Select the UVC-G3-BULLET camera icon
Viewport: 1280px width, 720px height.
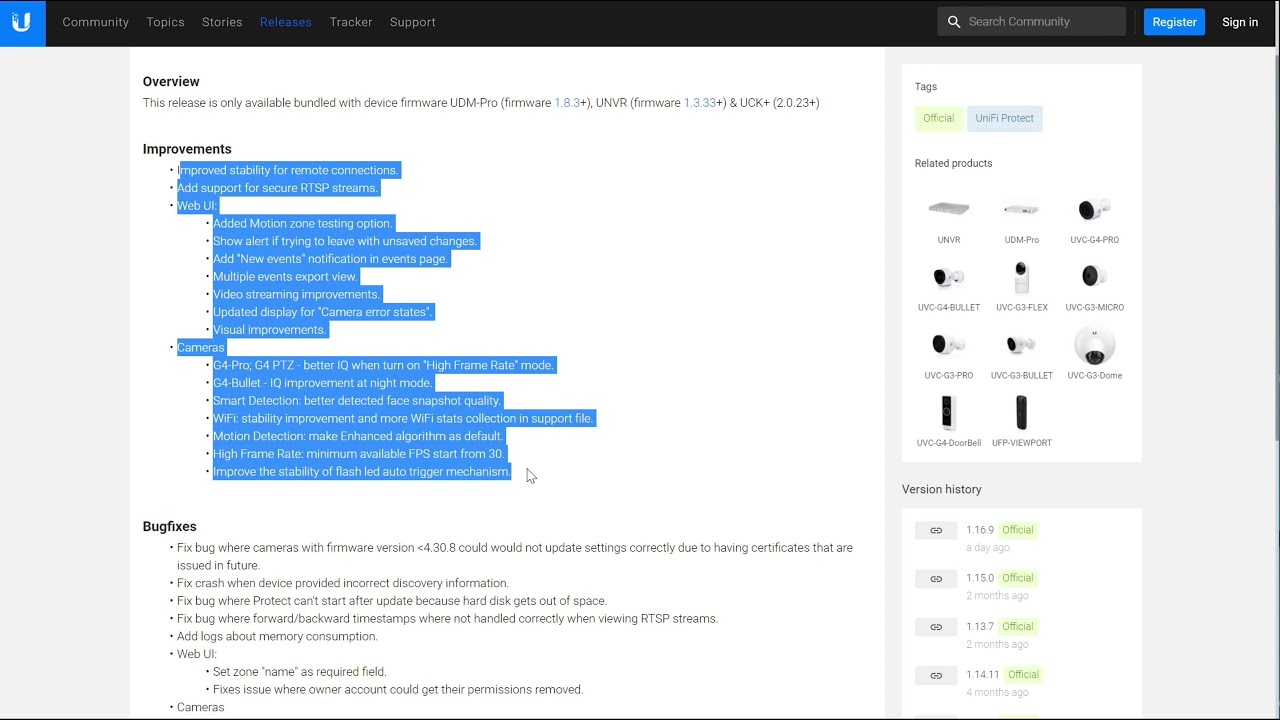click(1022, 345)
